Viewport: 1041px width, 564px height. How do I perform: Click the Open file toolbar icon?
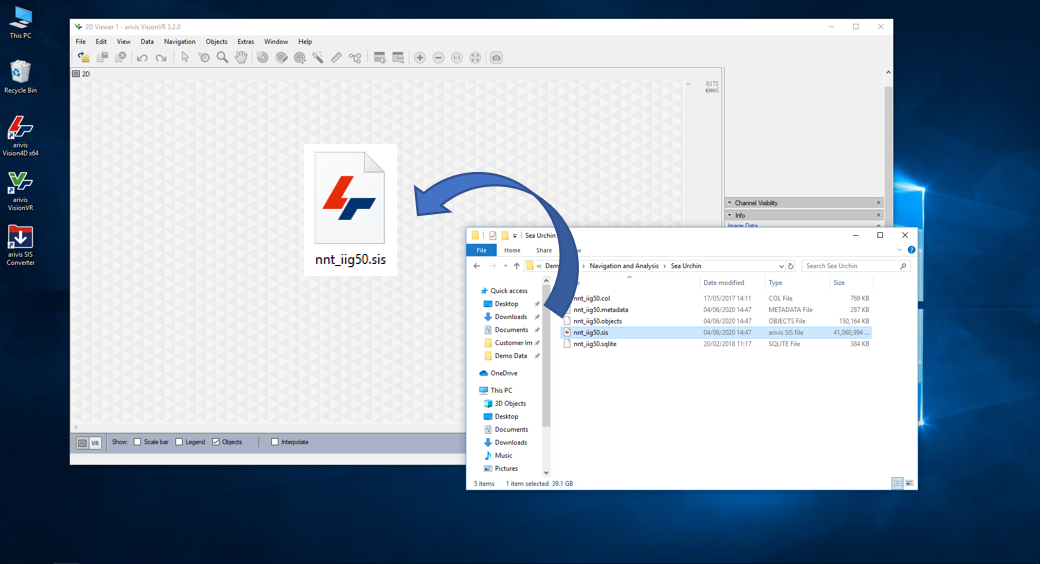(83, 58)
